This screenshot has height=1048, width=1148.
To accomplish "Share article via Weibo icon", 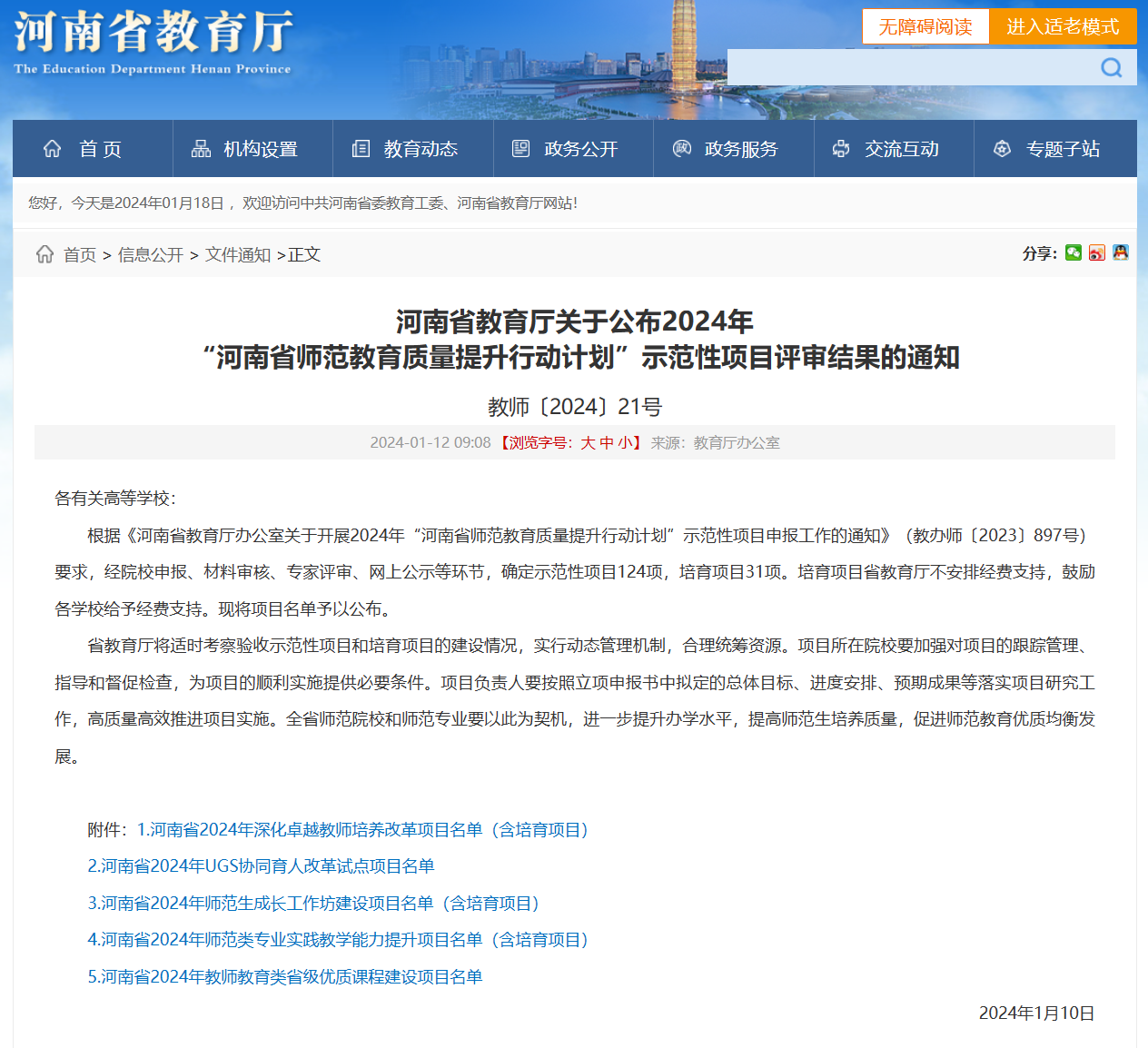I will [1097, 253].
